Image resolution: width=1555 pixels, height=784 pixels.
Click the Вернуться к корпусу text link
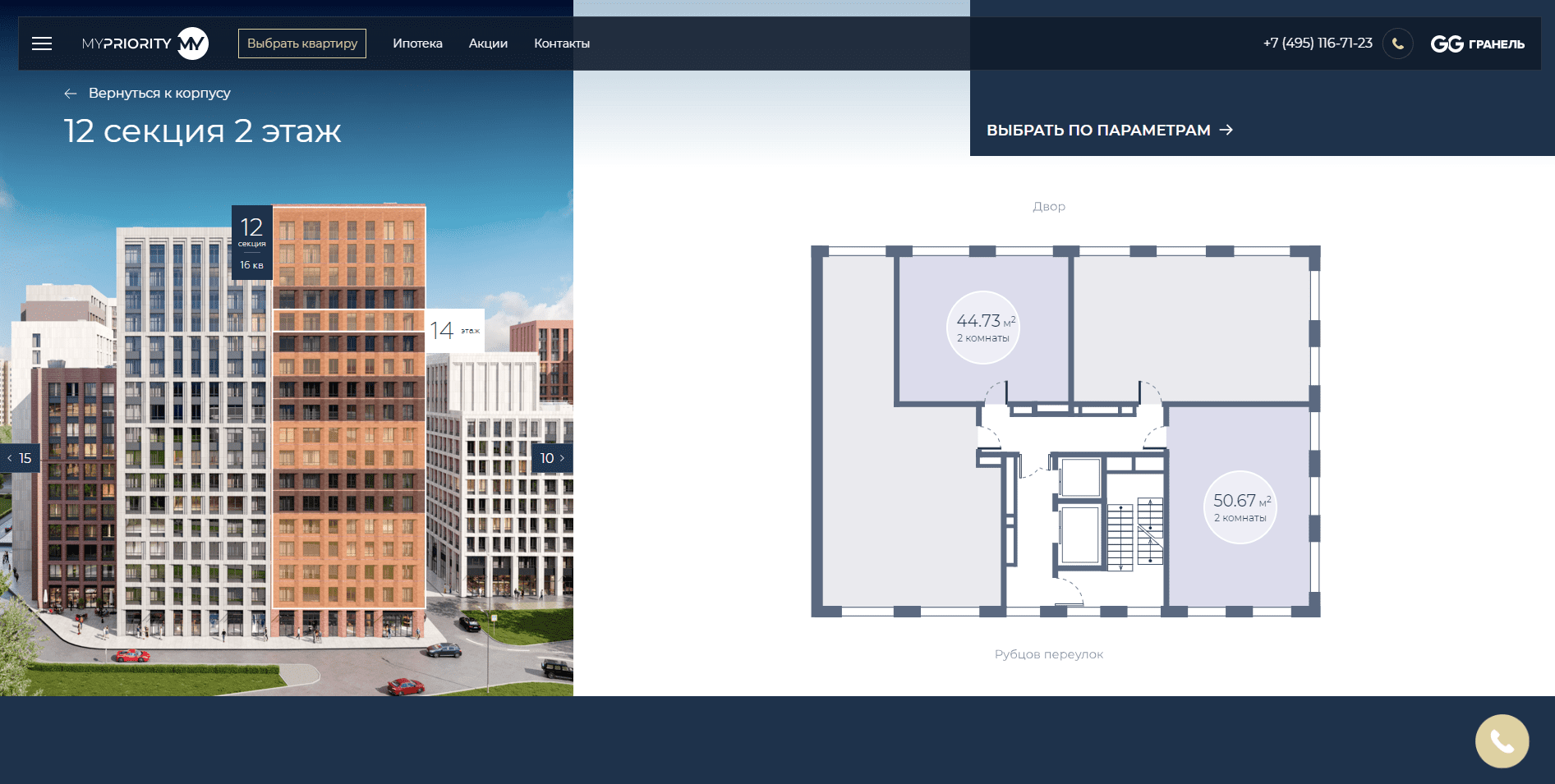point(159,94)
